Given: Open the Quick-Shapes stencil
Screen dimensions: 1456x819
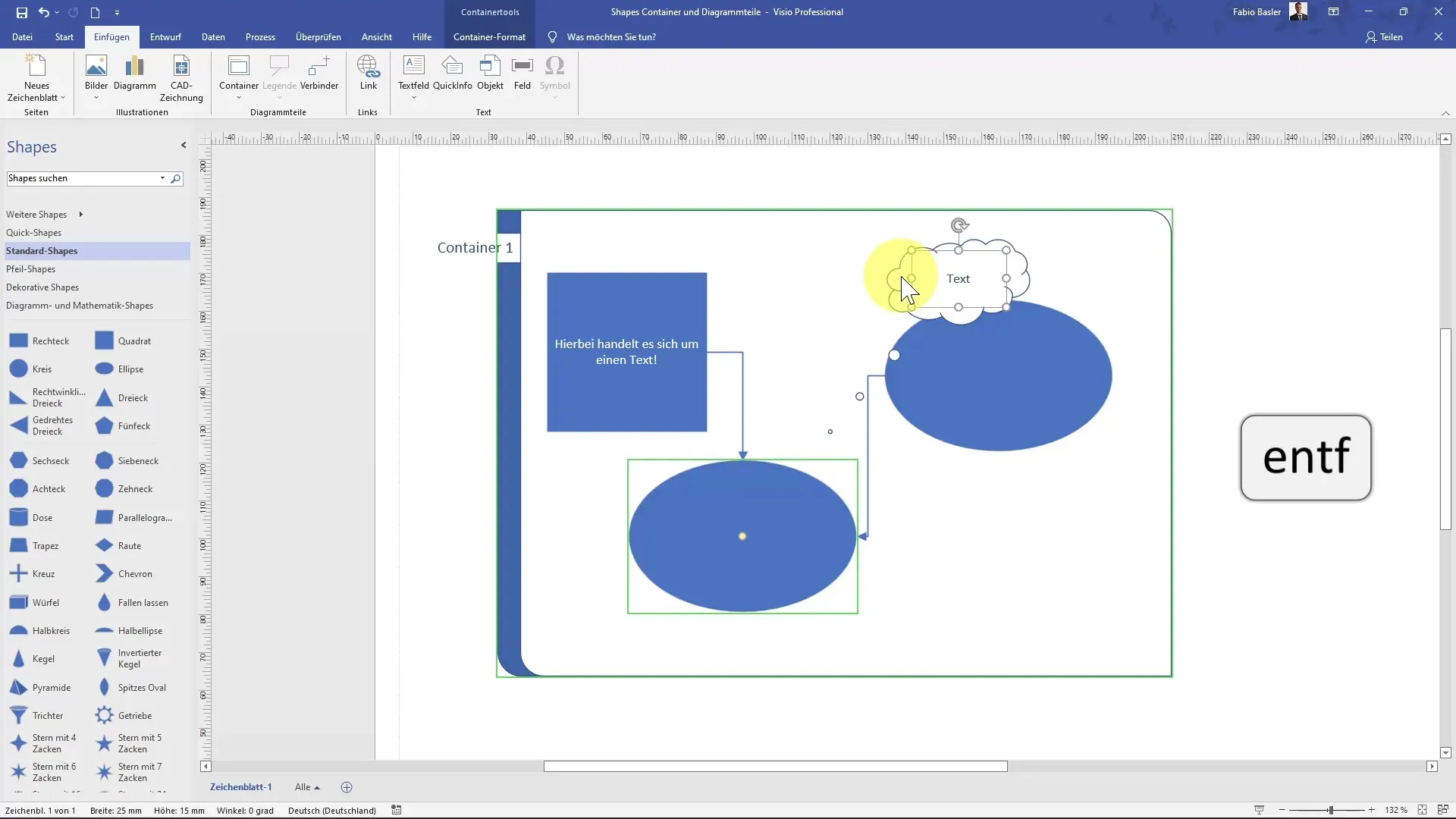Looking at the screenshot, I should [x=33, y=233].
